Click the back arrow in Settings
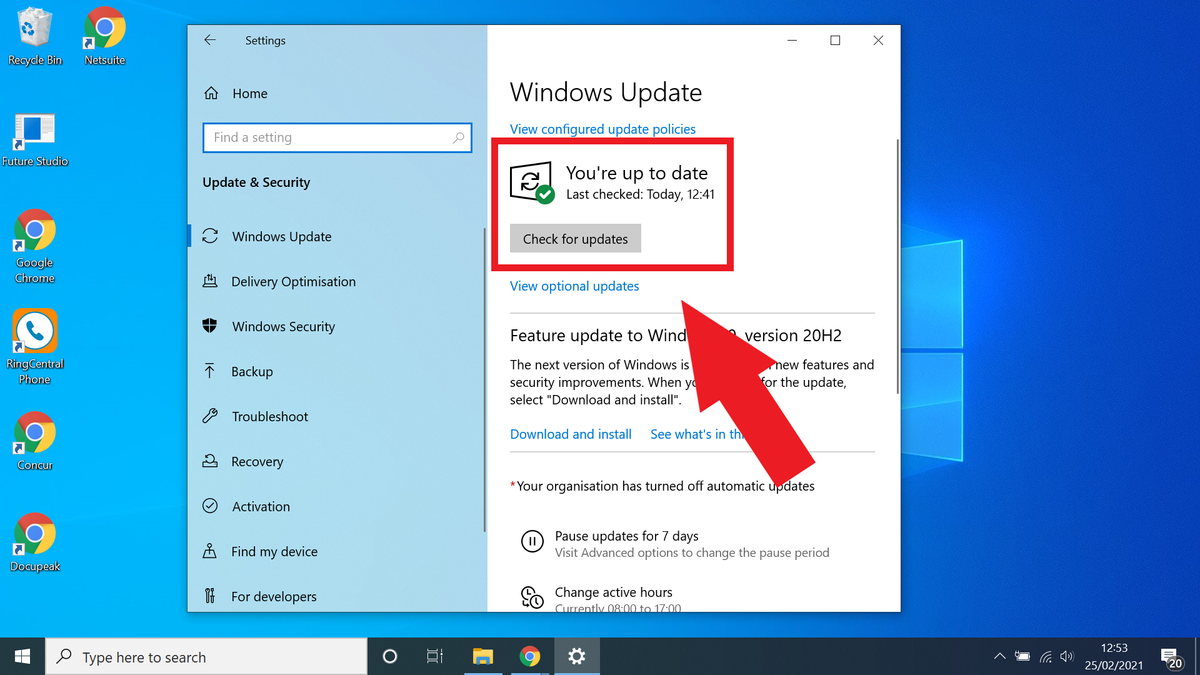1200x675 pixels. tap(210, 40)
